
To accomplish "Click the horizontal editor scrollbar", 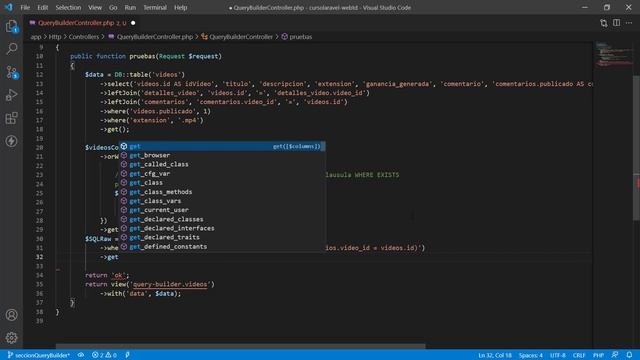I will point(240,346).
